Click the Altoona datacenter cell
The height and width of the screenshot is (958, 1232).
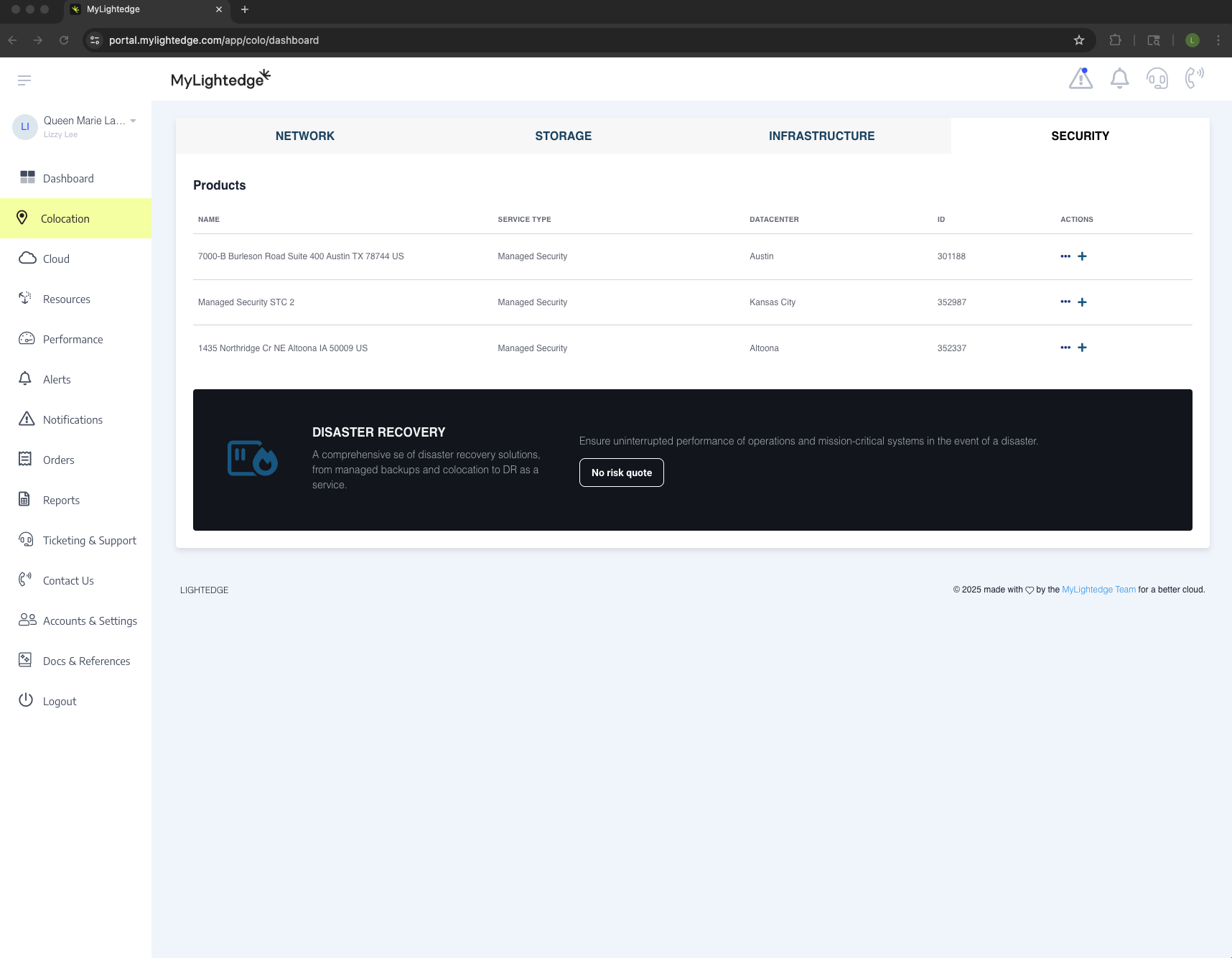(764, 348)
